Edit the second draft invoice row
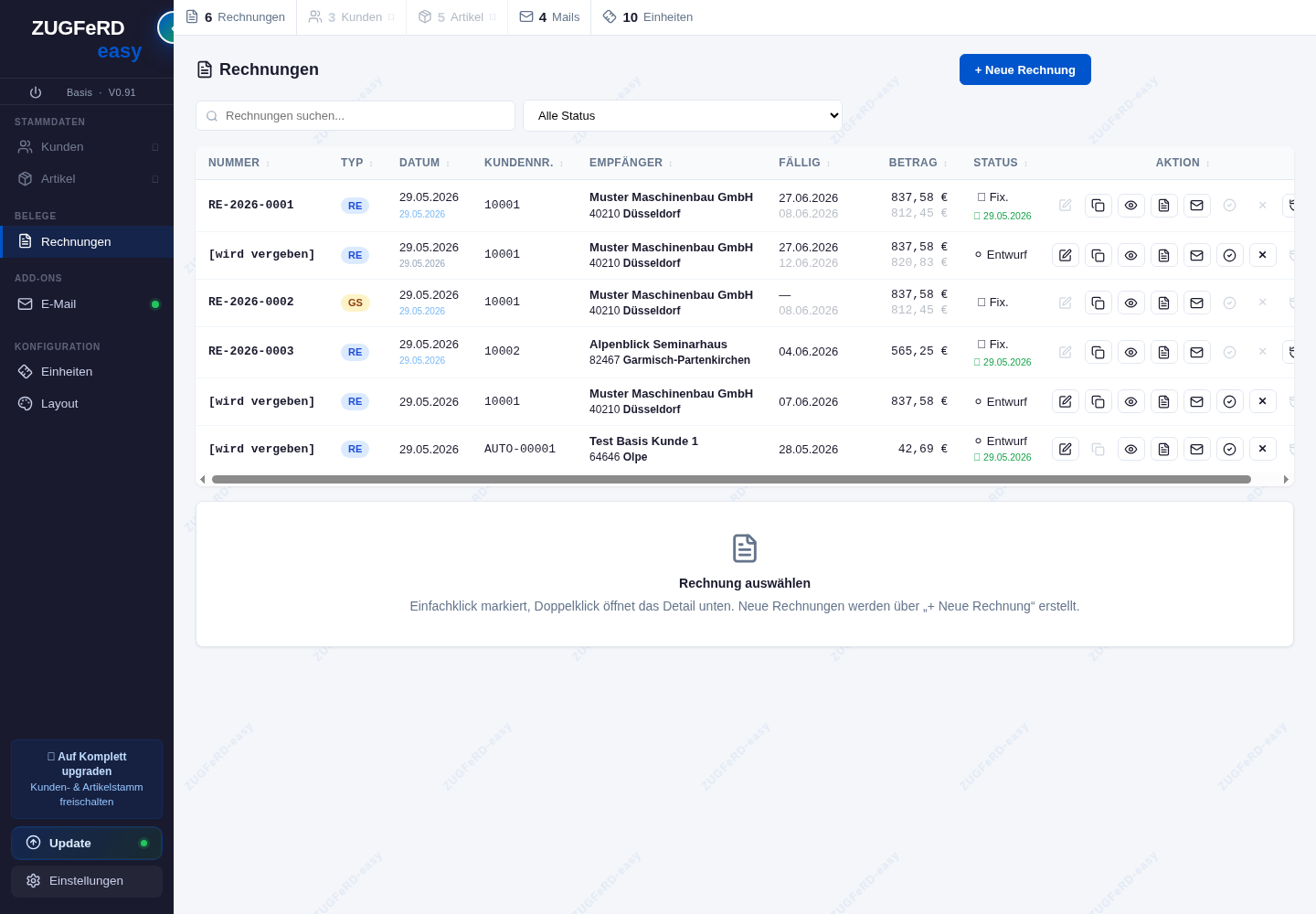Image resolution: width=1316 pixels, height=914 pixels. coord(1066,401)
